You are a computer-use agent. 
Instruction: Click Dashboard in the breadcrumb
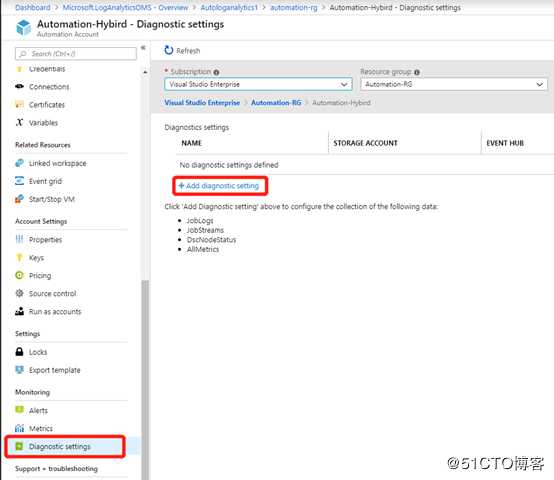click(33, 7)
